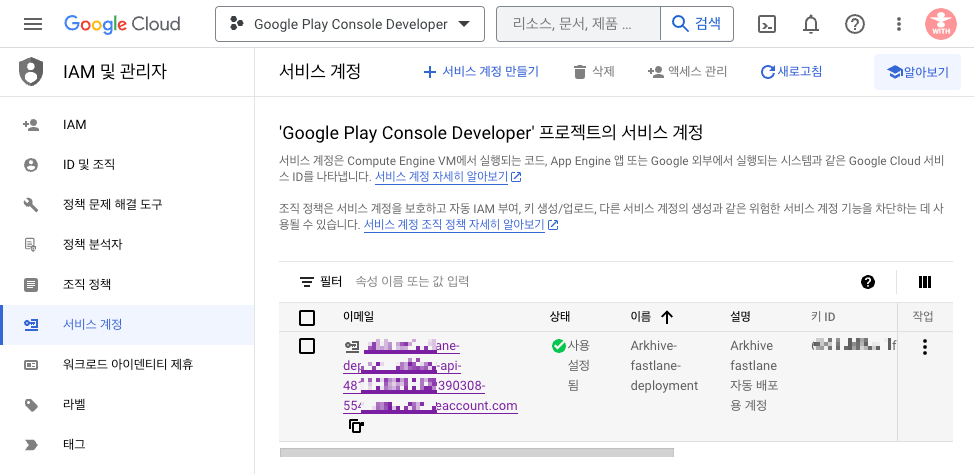Click the 삭제 delete button
The width and height of the screenshot is (974, 474).
[594, 71]
